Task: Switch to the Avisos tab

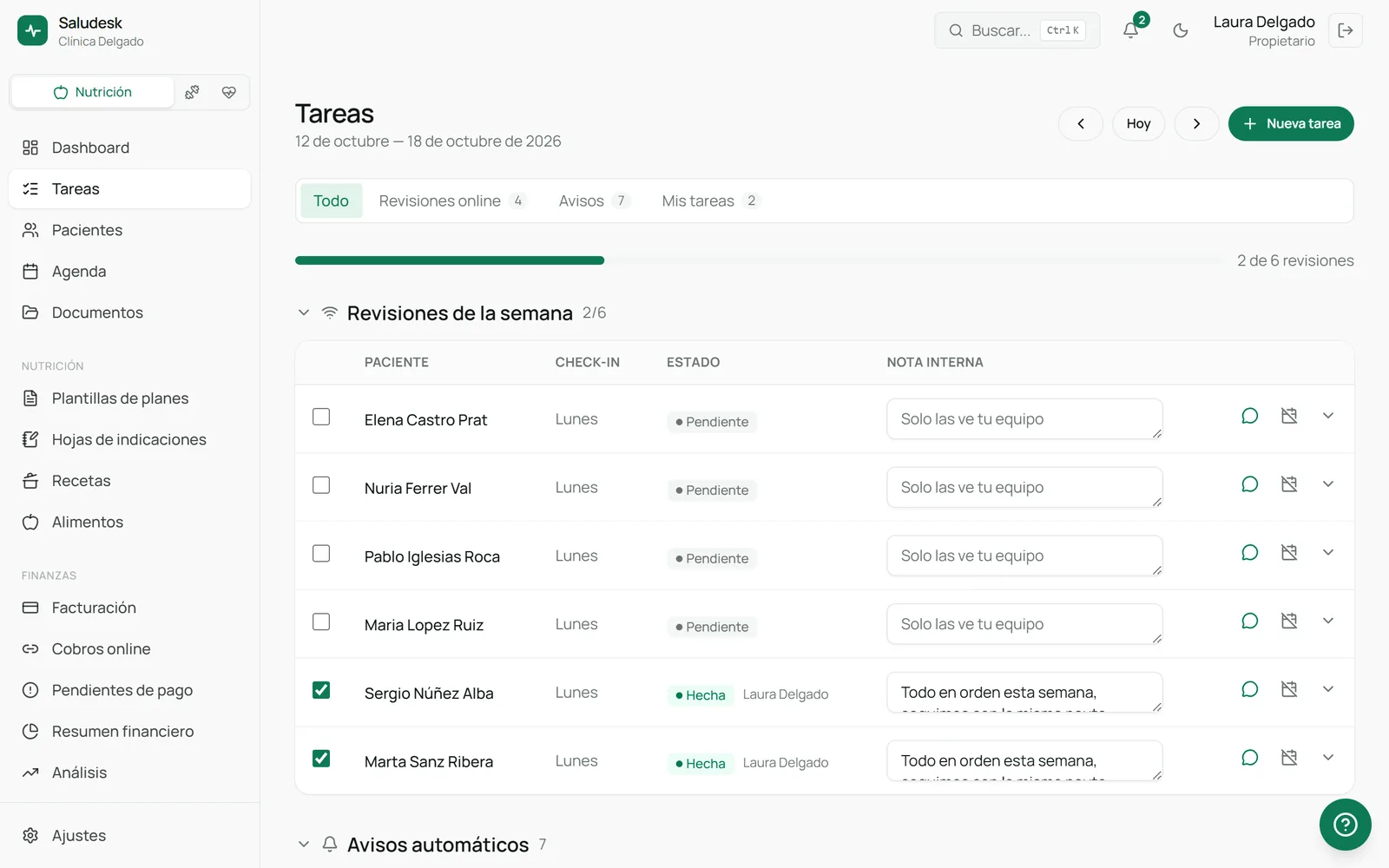Action: 594,201
